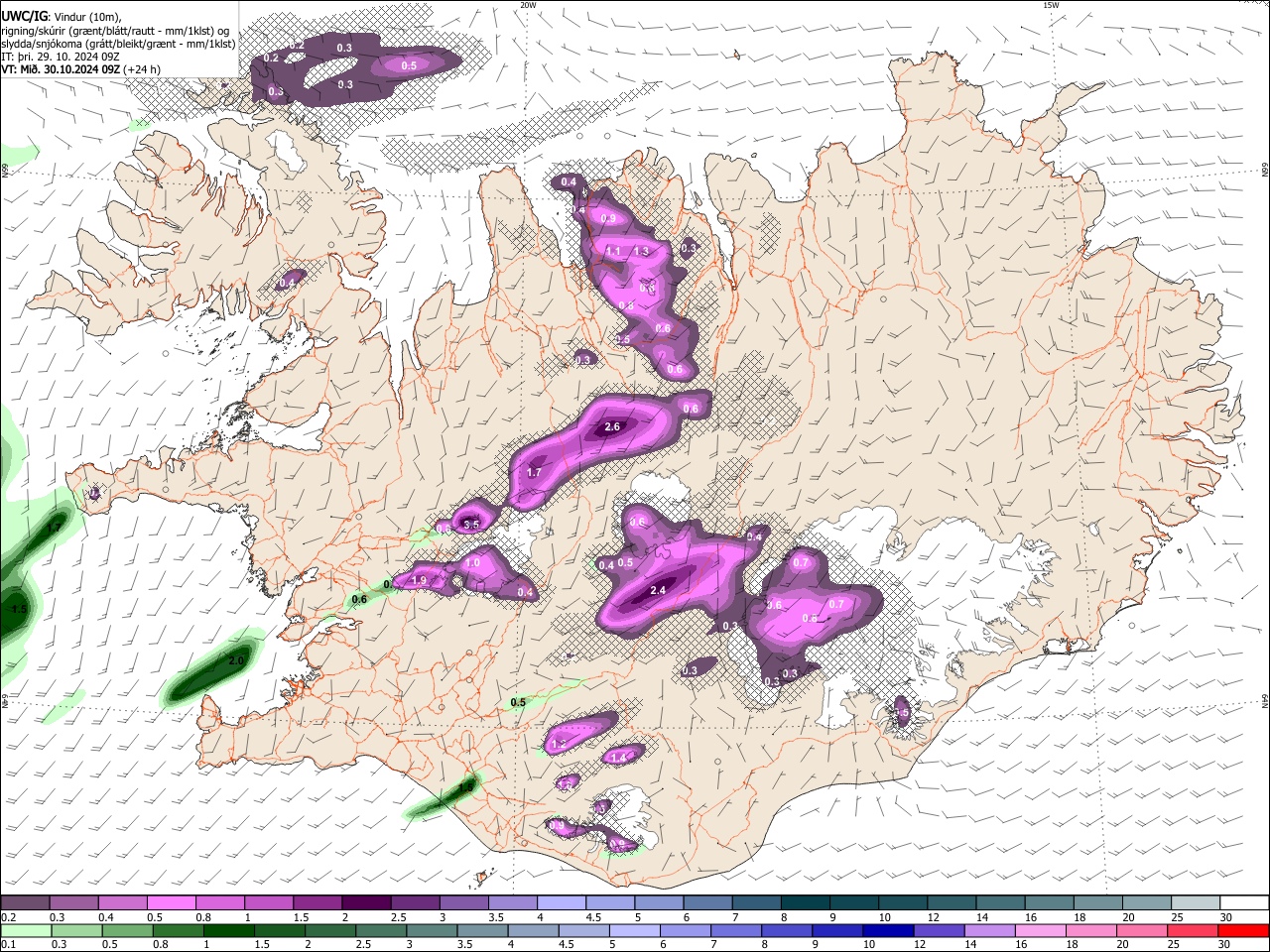Image resolution: width=1270 pixels, height=952 pixels.
Task: Click the '3.5' value on the map
Action: pyautogui.click(x=471, y=525)
